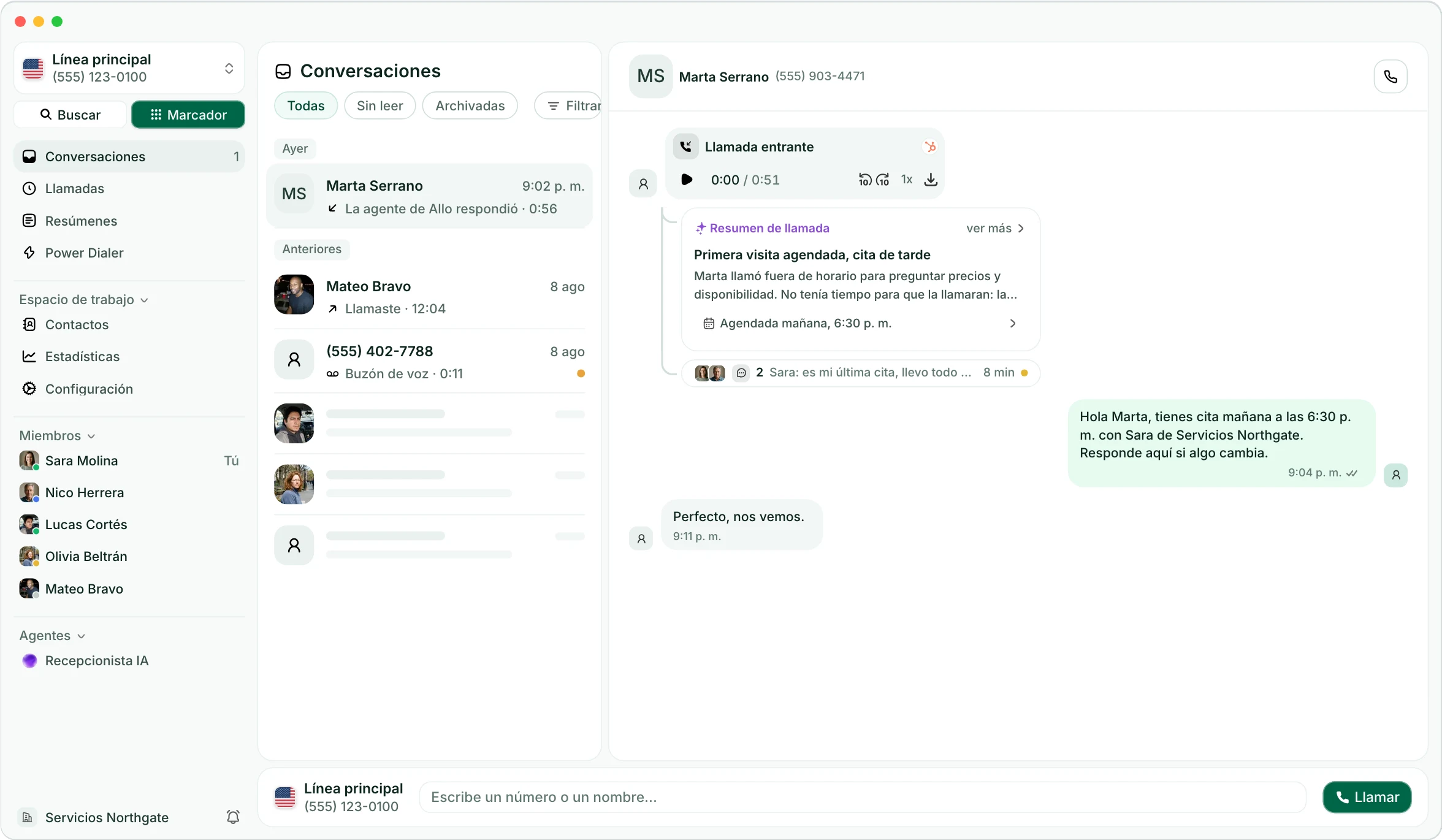Open the Mateo Bravo conversation
Viewport: 1442px width, 840px height.
(x=429, y=297)
